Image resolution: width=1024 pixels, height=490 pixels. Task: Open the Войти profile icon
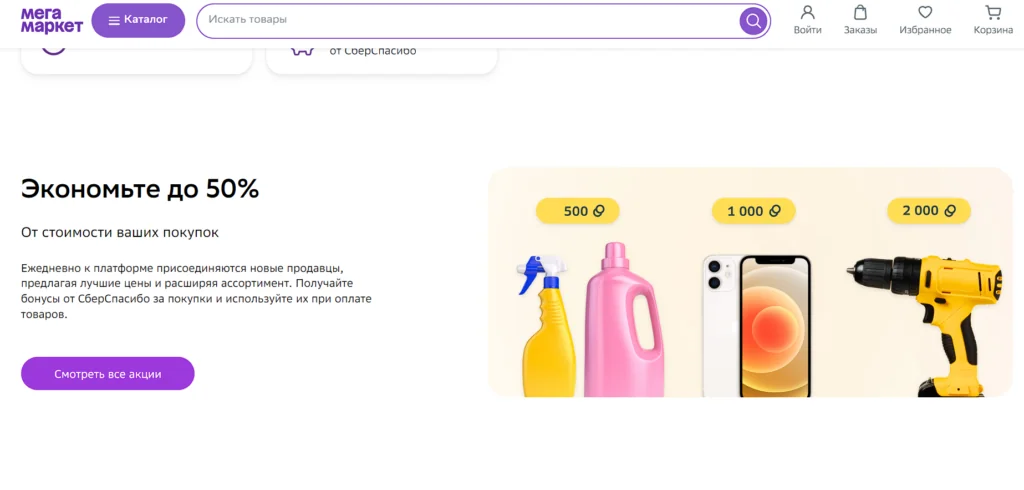coord(807,13)
